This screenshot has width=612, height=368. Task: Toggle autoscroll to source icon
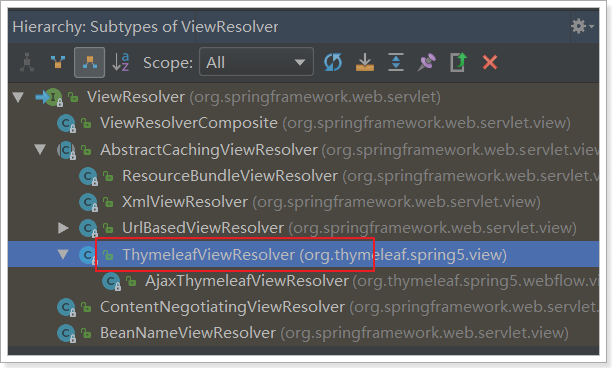point(365,62)
